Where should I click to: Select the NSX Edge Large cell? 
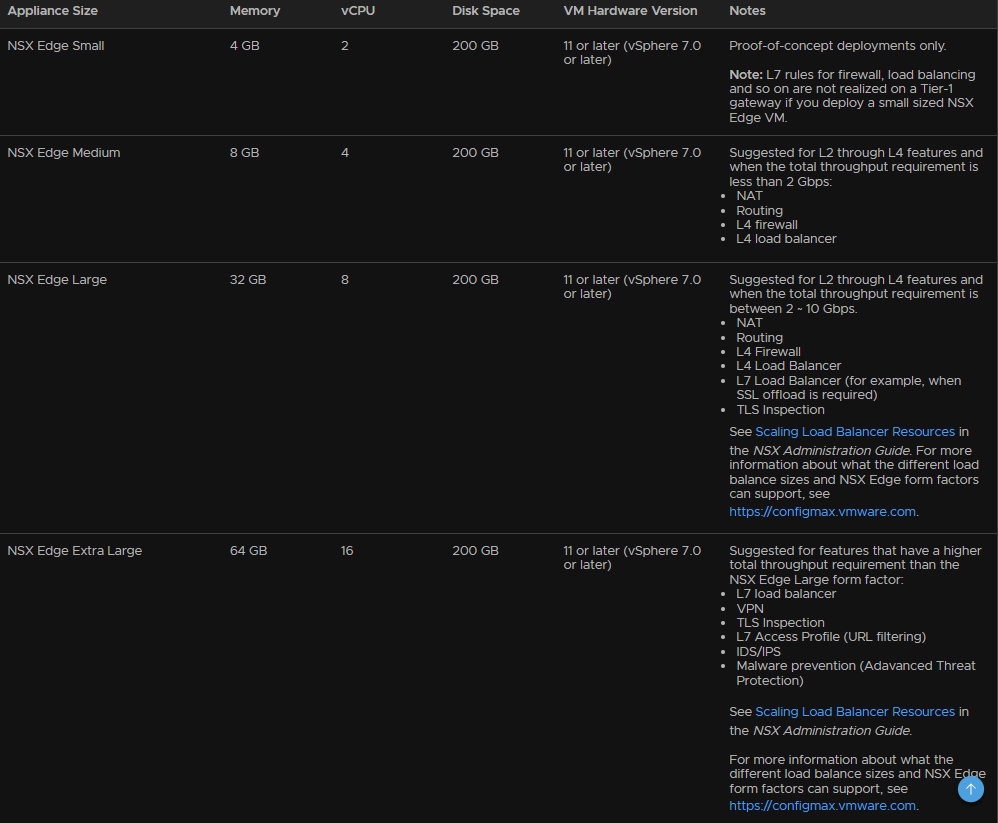(57, 279)
